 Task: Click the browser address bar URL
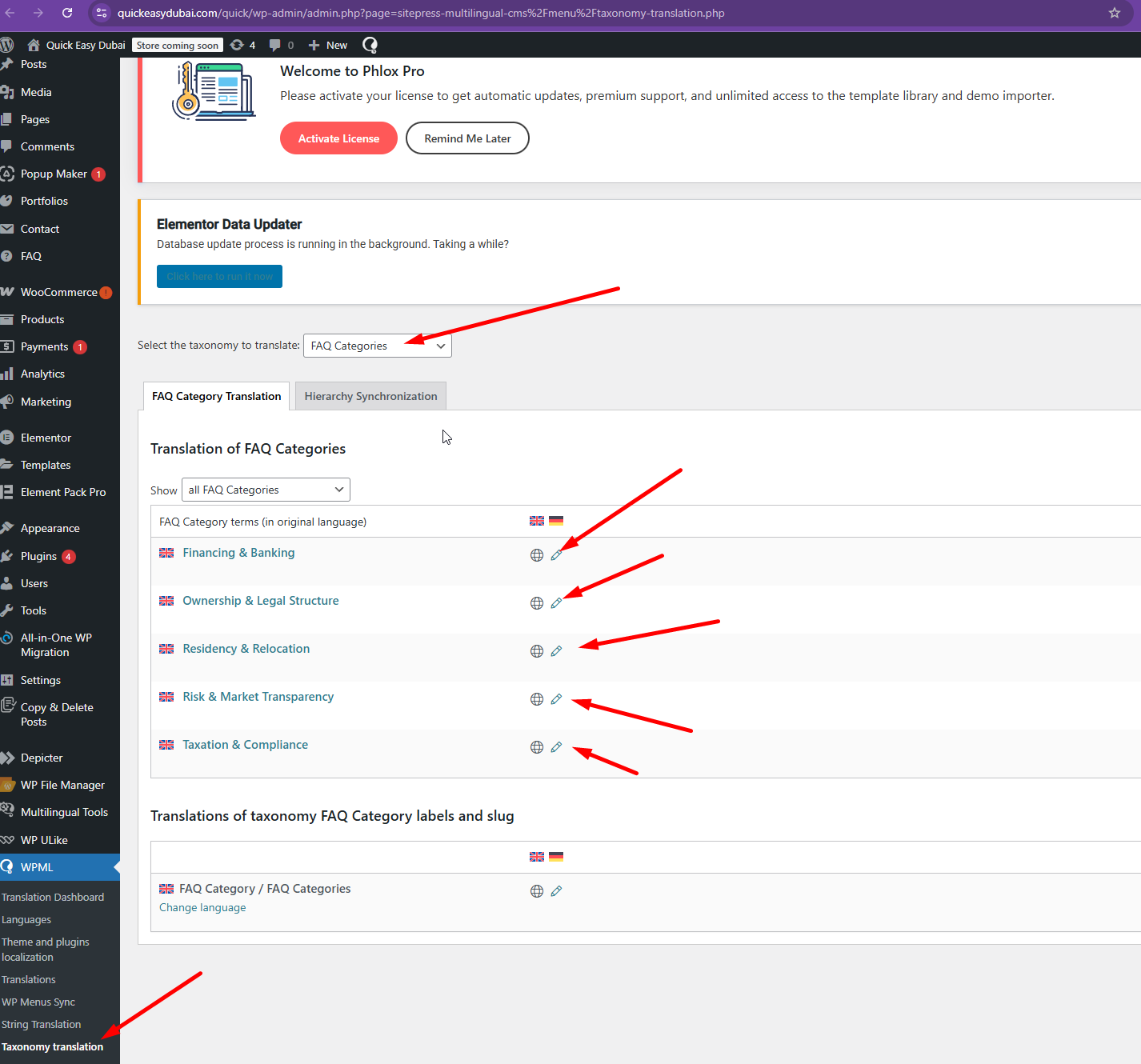coord(421,13)
